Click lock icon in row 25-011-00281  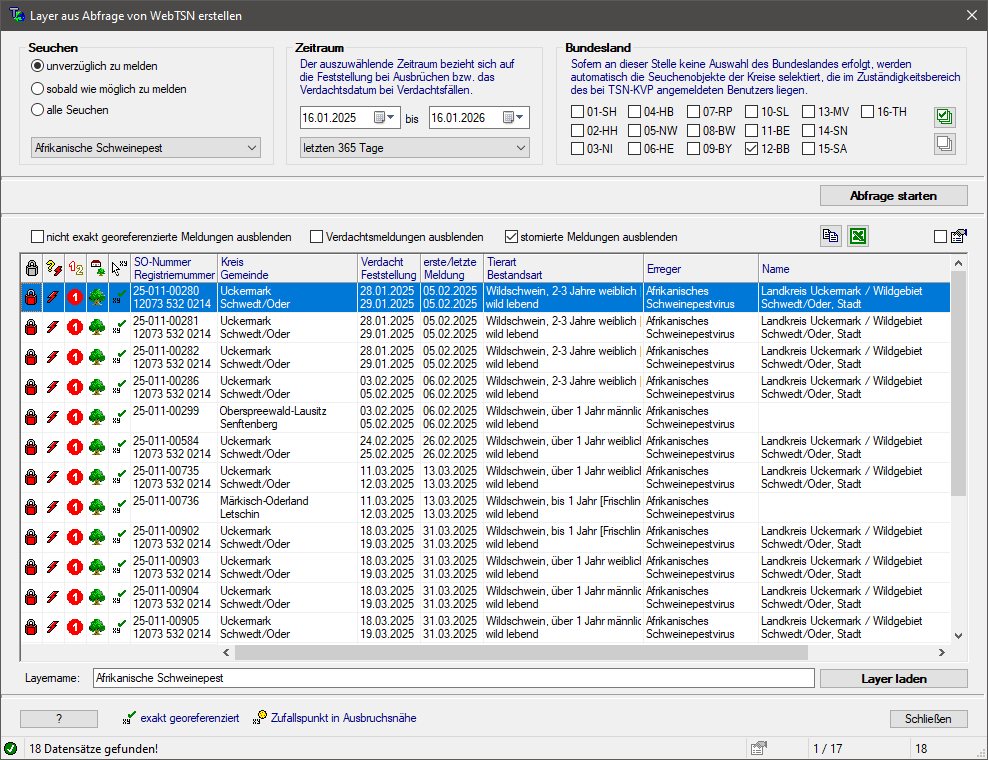coord(31,327)
